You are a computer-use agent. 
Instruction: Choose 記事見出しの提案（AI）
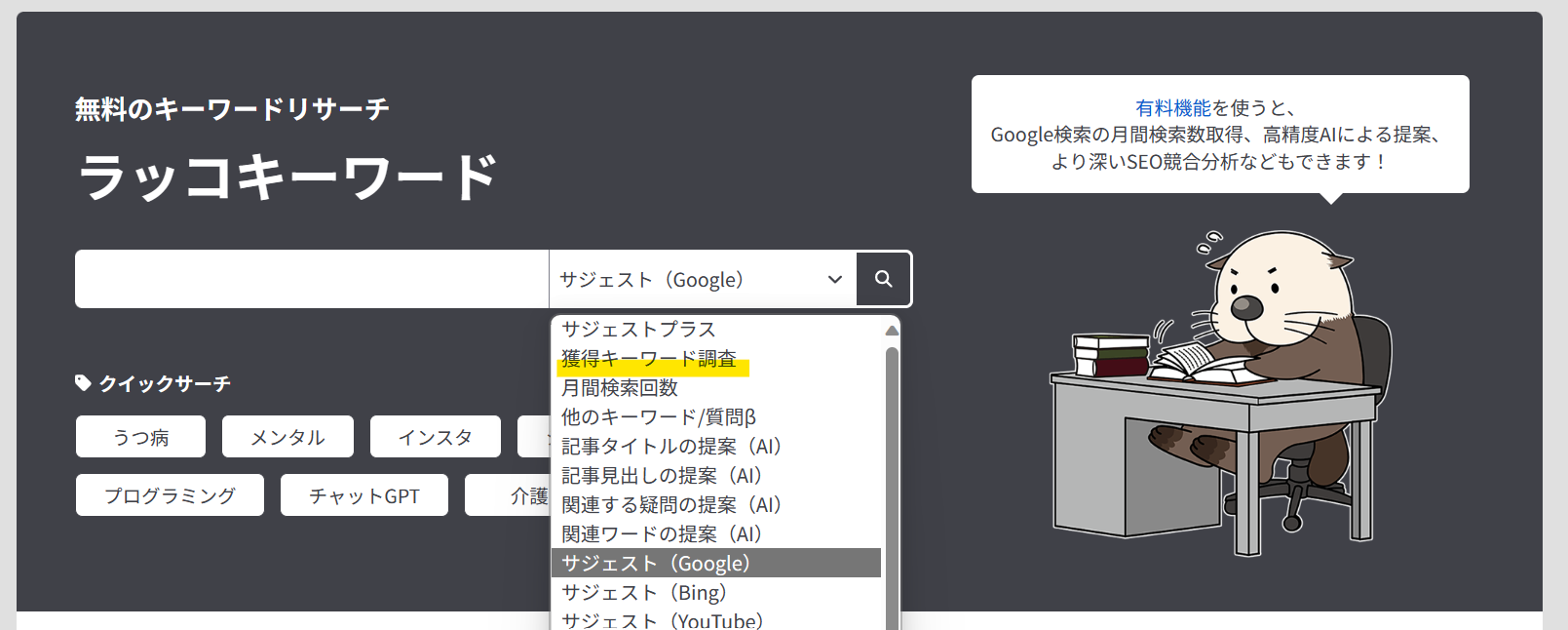662,476
